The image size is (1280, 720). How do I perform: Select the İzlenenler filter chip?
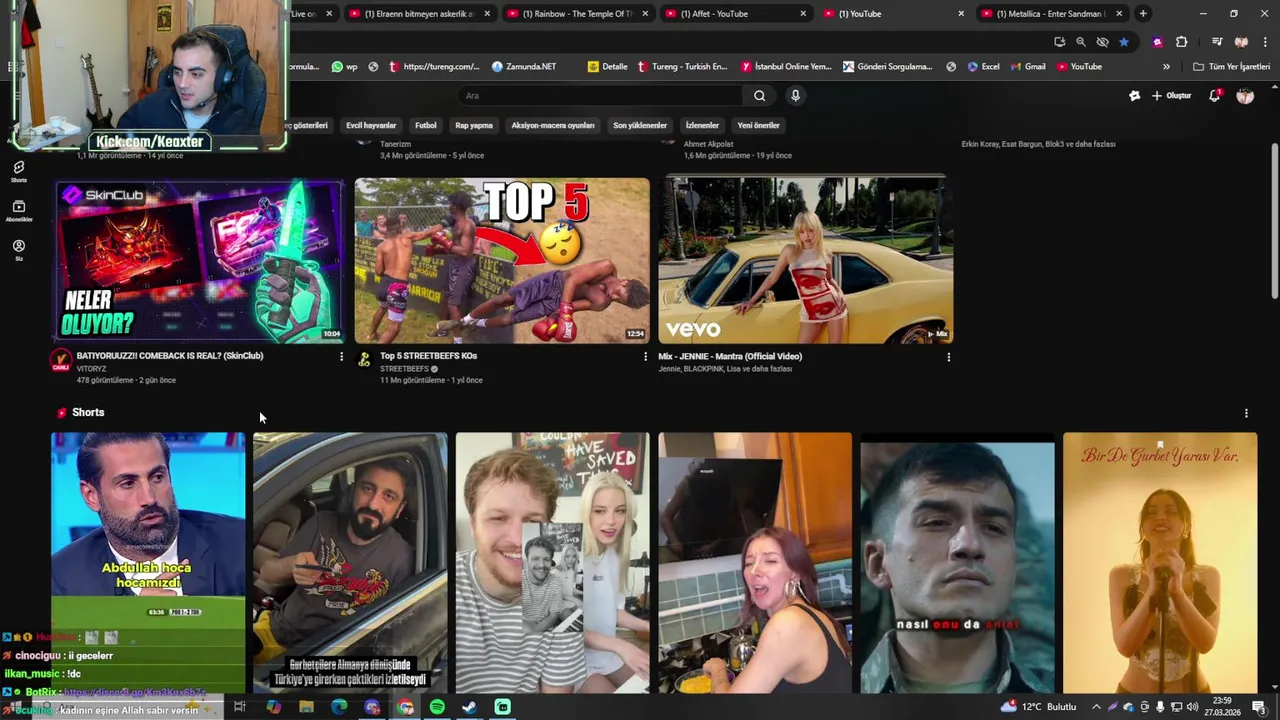(702, 126)
